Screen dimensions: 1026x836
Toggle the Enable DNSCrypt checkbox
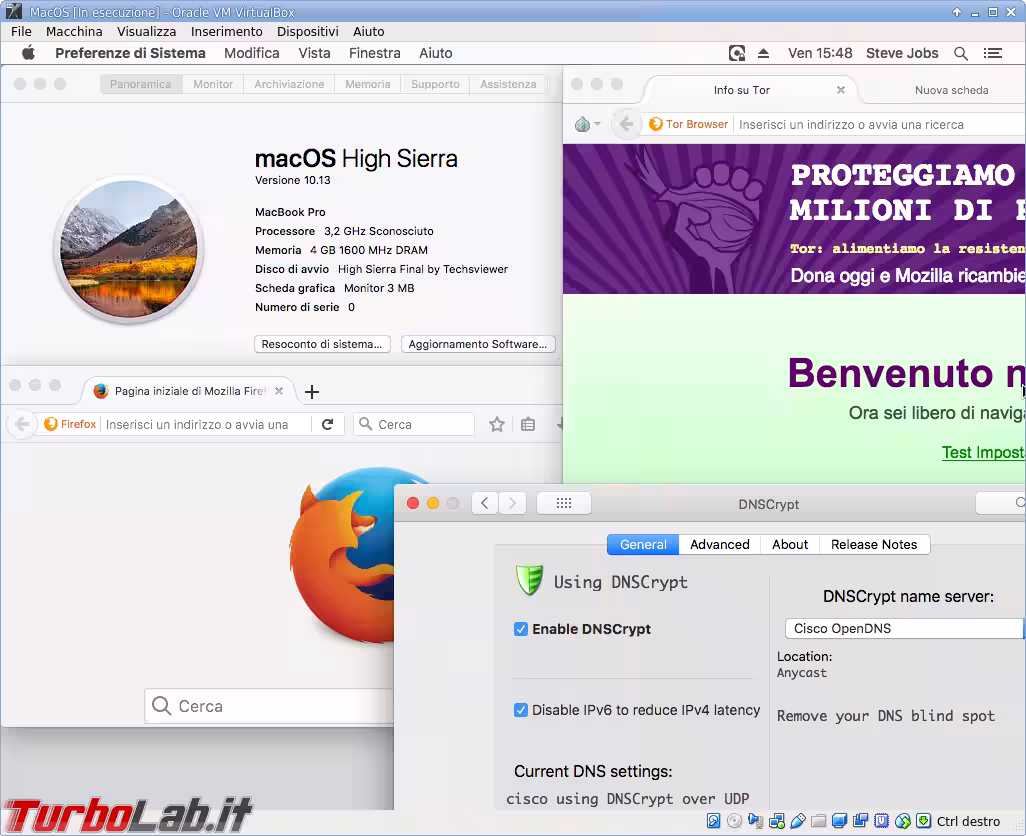(521, 629)
